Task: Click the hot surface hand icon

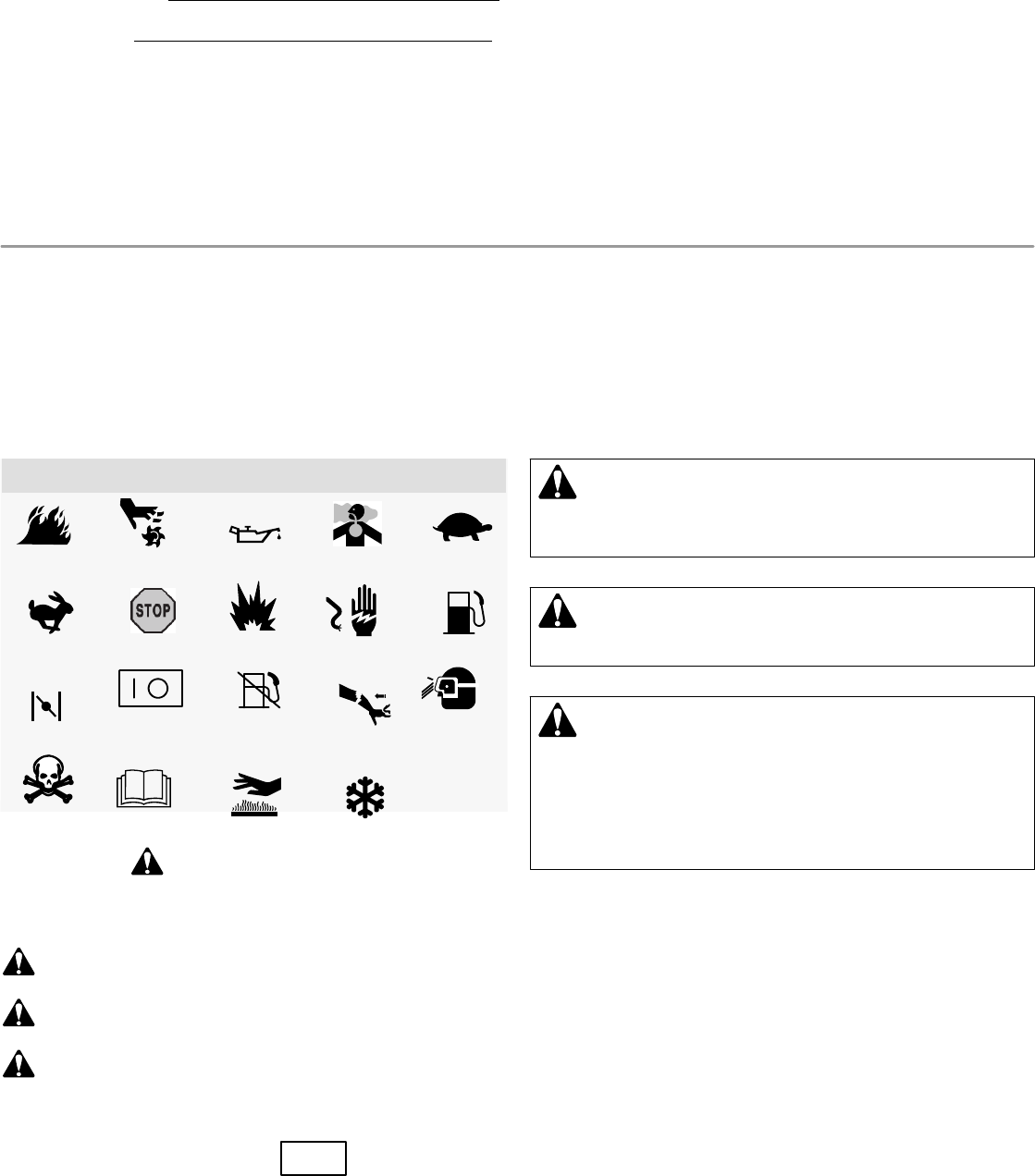Action: coord(255,793)
